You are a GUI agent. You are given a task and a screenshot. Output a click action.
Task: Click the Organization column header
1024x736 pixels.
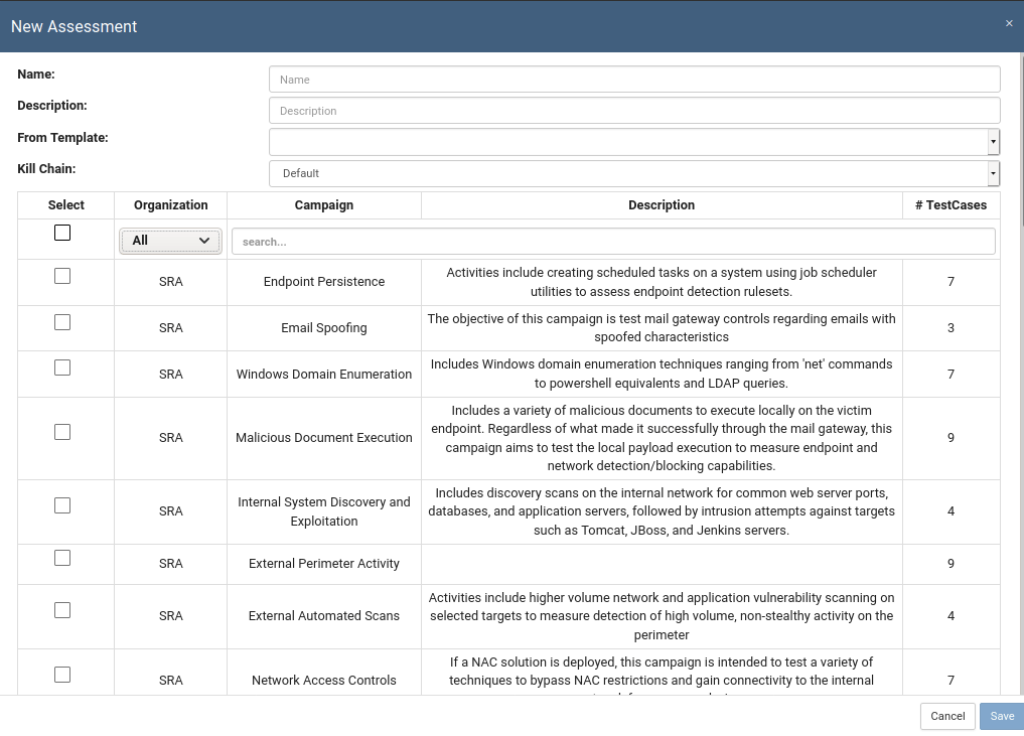pos(171,205)
